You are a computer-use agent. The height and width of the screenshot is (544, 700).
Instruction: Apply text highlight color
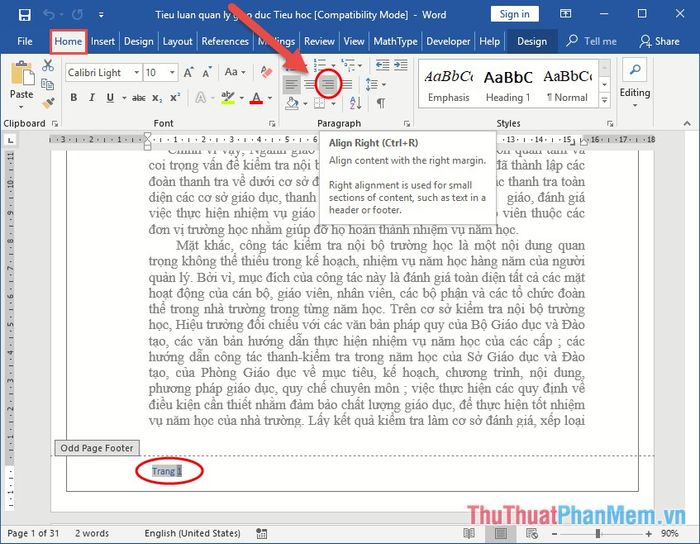pyautogui.click(x=228, y=98)
